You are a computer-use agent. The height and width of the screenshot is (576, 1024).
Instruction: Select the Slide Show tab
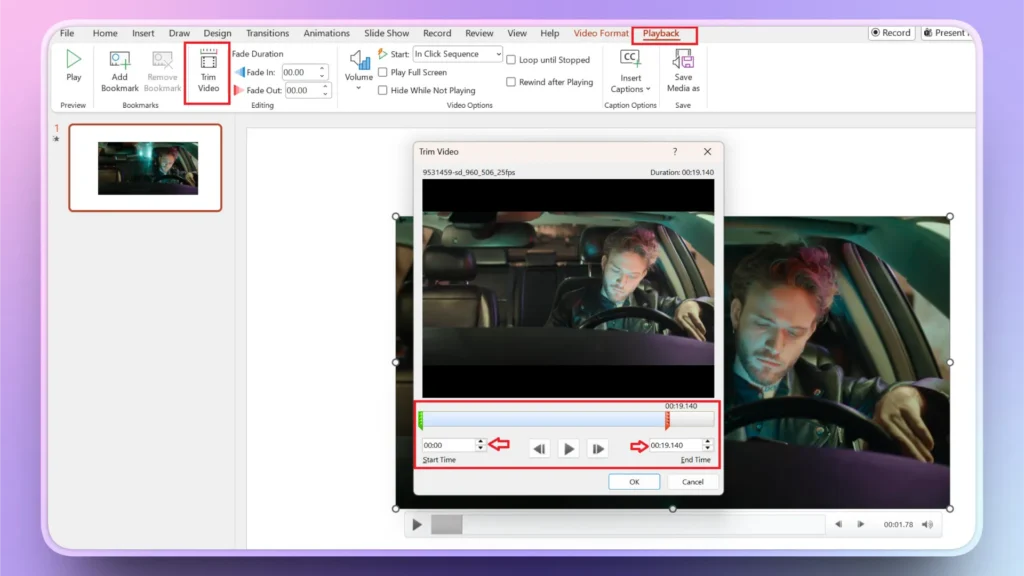387,33
